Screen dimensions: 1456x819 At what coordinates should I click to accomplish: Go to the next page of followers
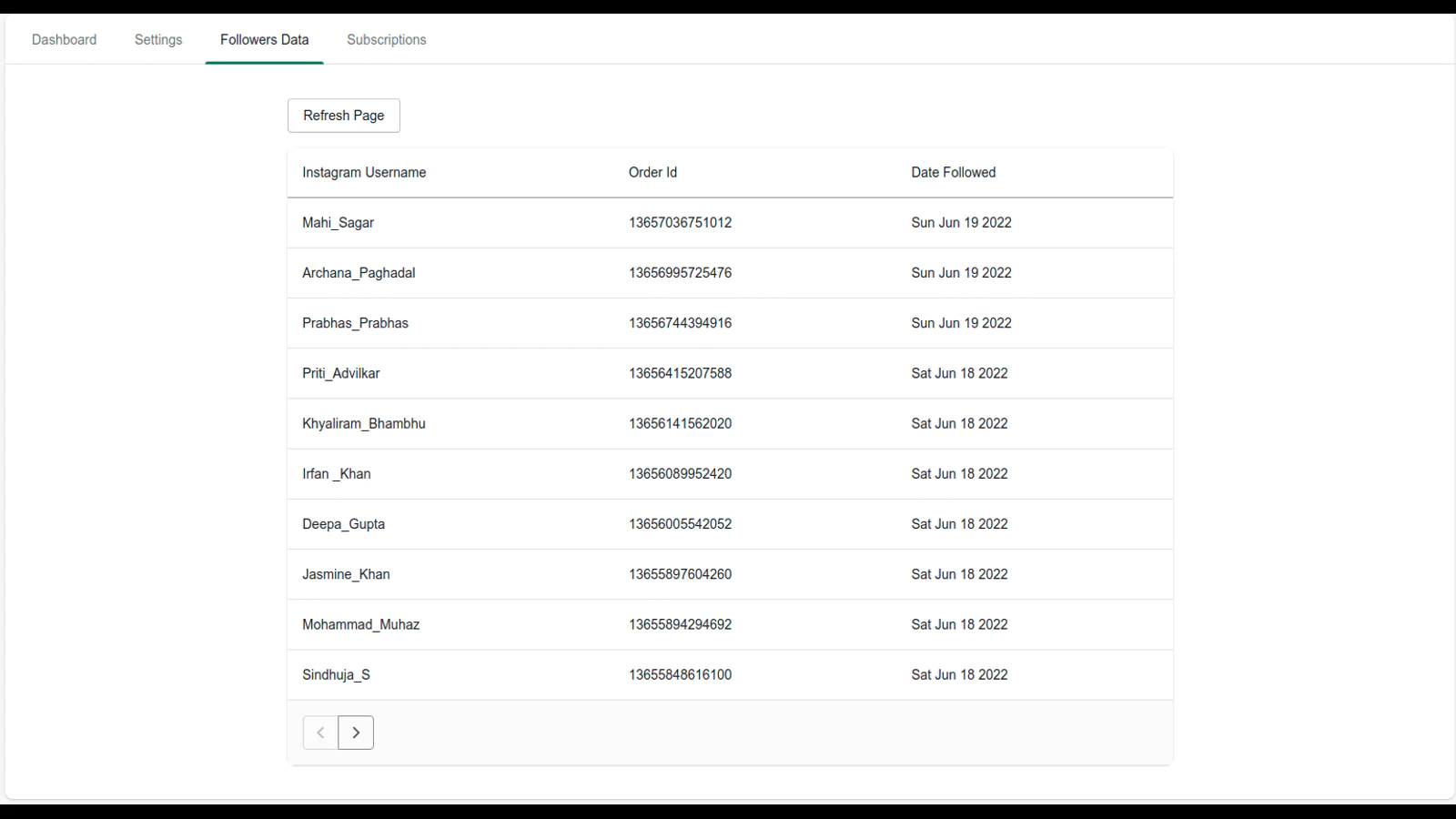(x=356, y=733)
